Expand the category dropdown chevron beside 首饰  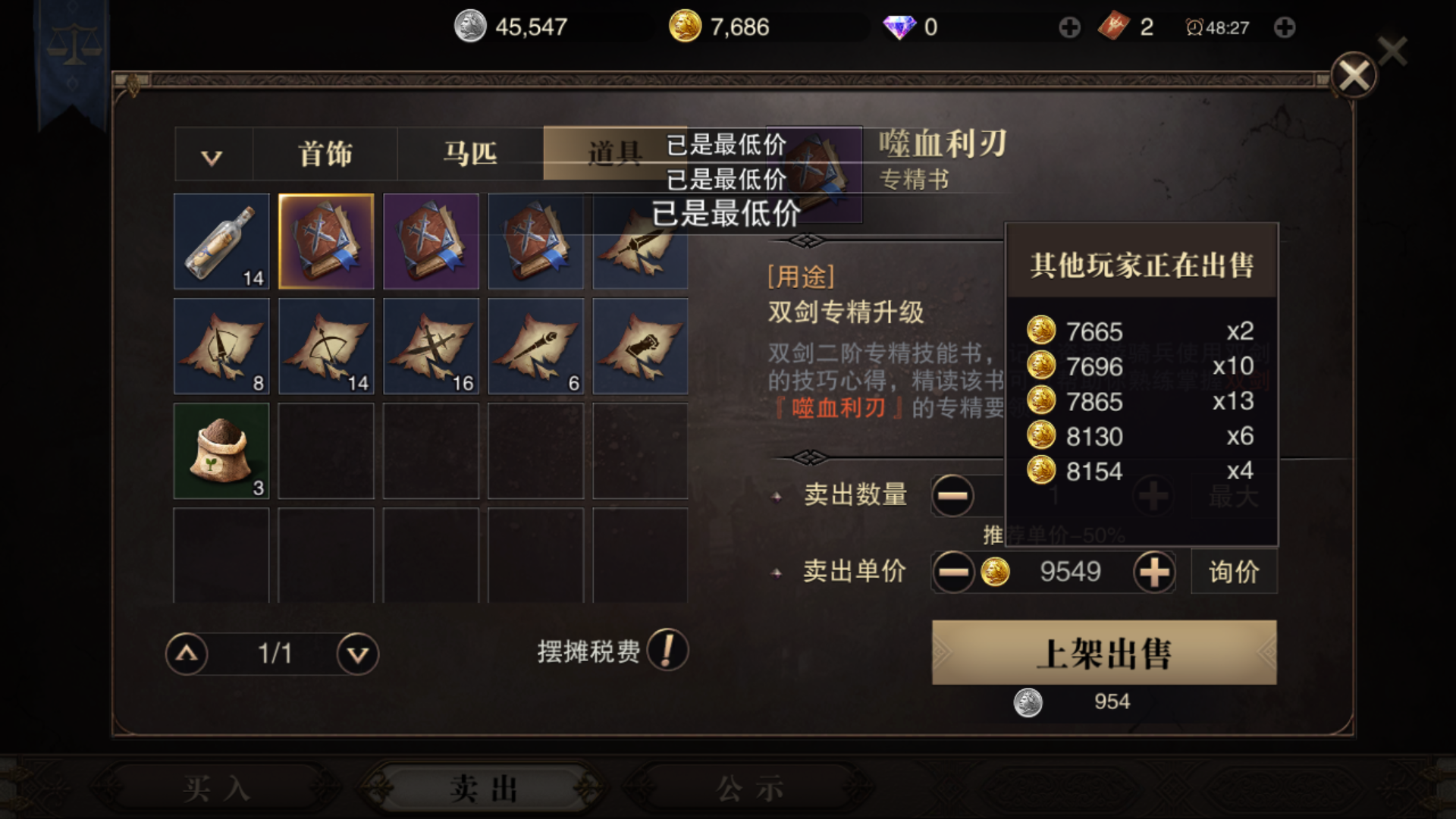point(212,156)
